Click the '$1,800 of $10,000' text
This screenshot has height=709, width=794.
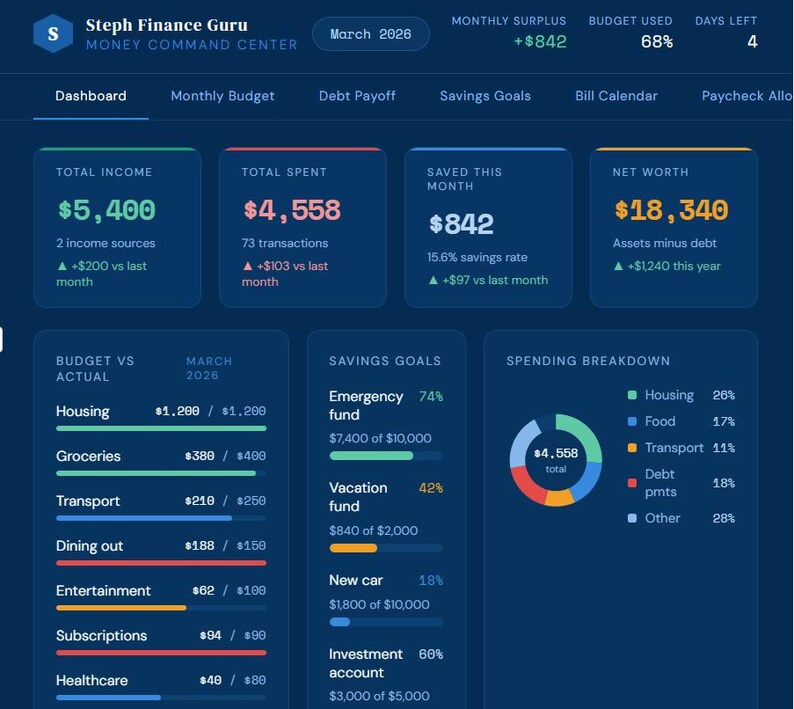(x=379, y=604)
